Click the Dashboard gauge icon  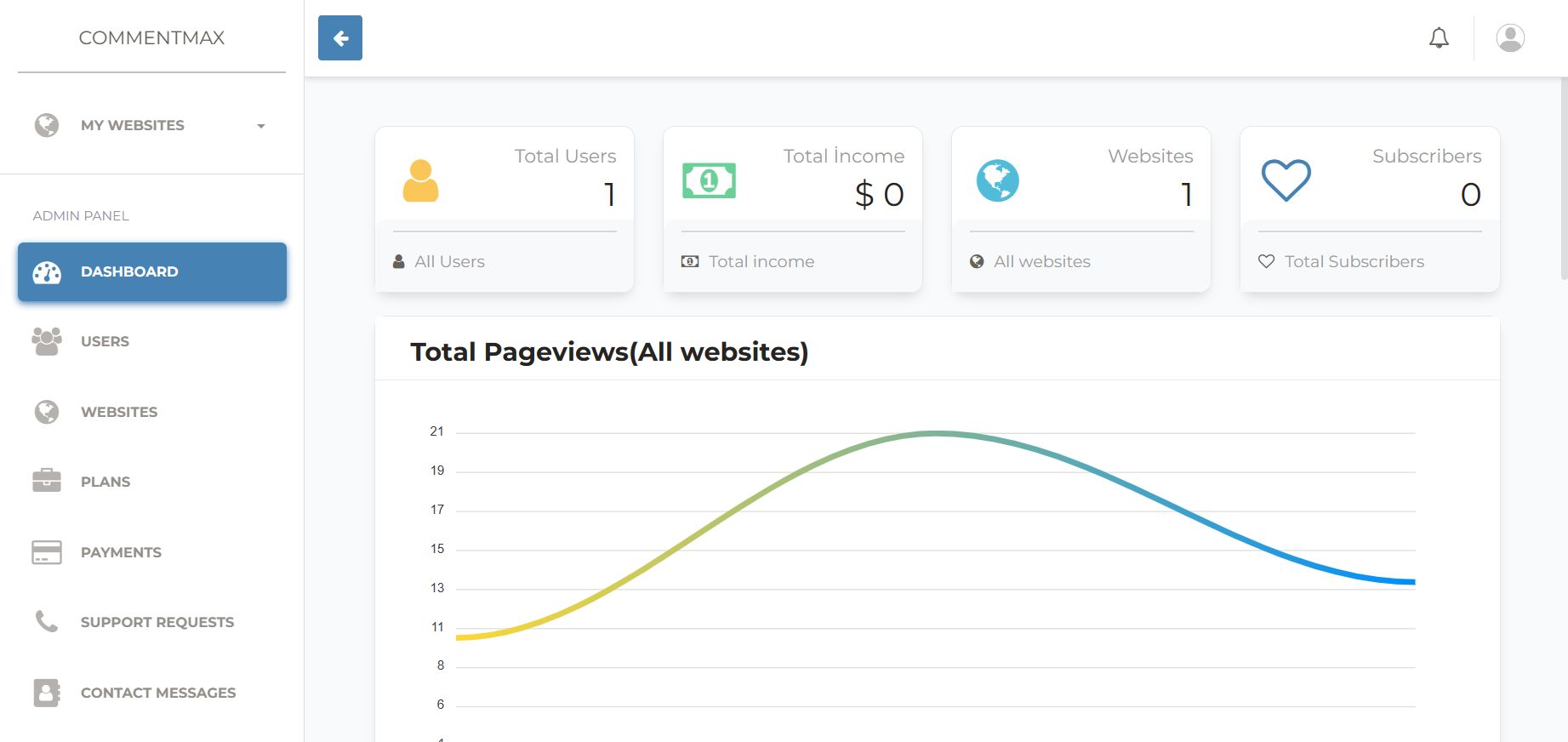pyautogui.click(x=47, y=272)
